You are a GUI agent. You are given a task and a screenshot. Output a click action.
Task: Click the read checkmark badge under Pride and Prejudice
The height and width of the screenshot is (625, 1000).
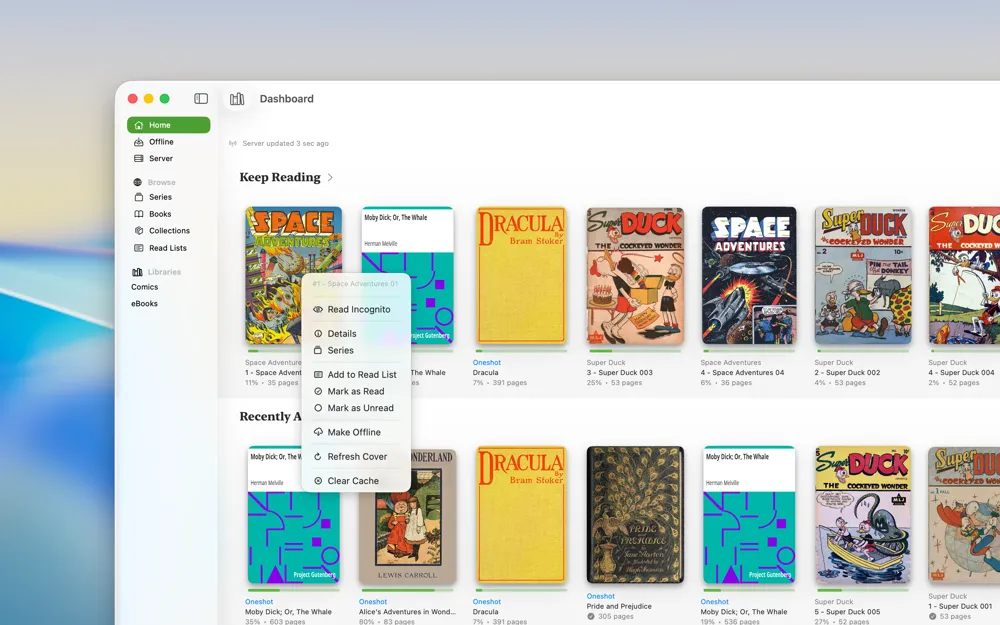tap(591, 616)
